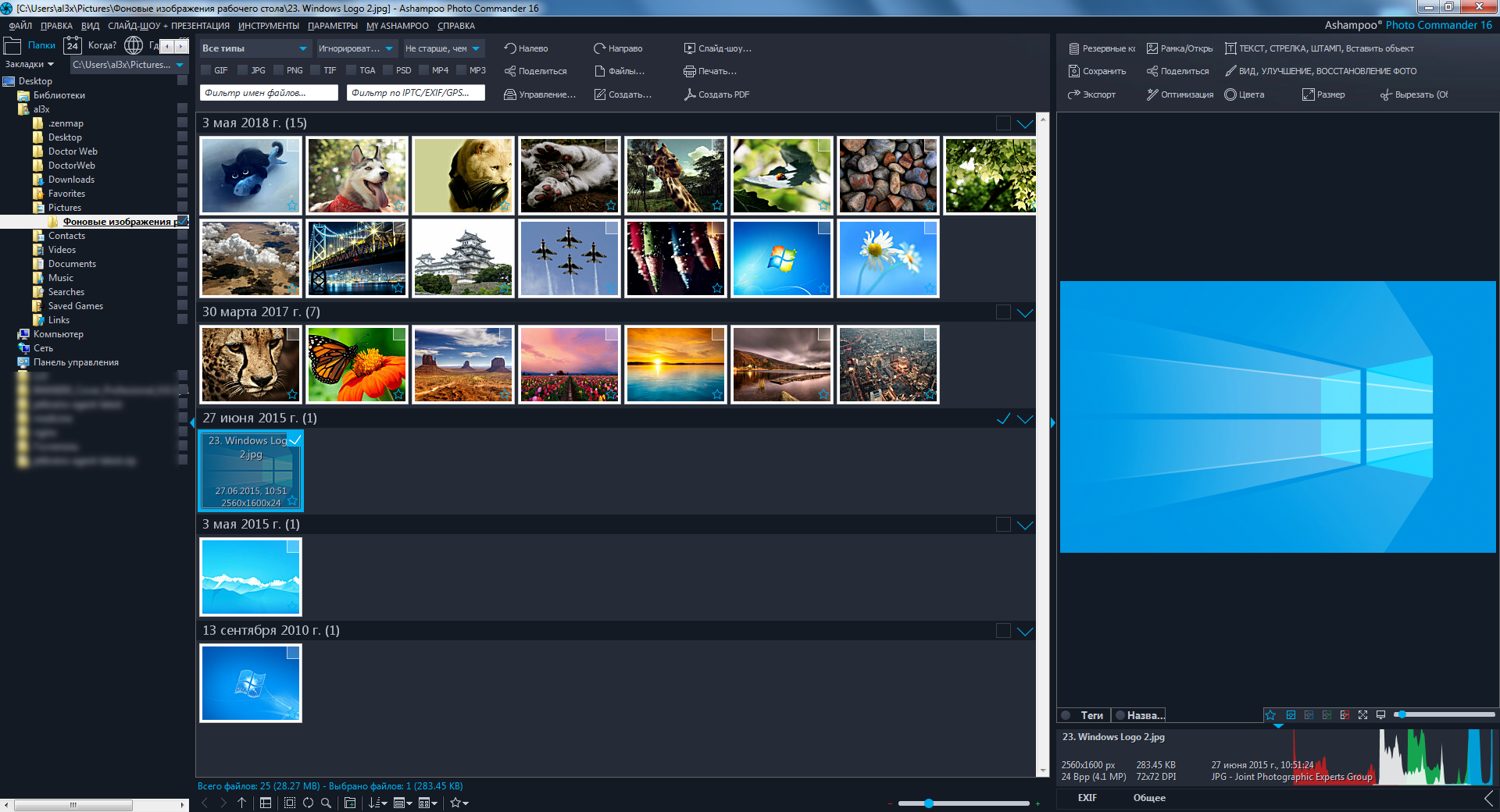Viewport: 1500px width, 812px height.
Task: Click refresh icon in bottom toolbar
Action: point(308,803)
